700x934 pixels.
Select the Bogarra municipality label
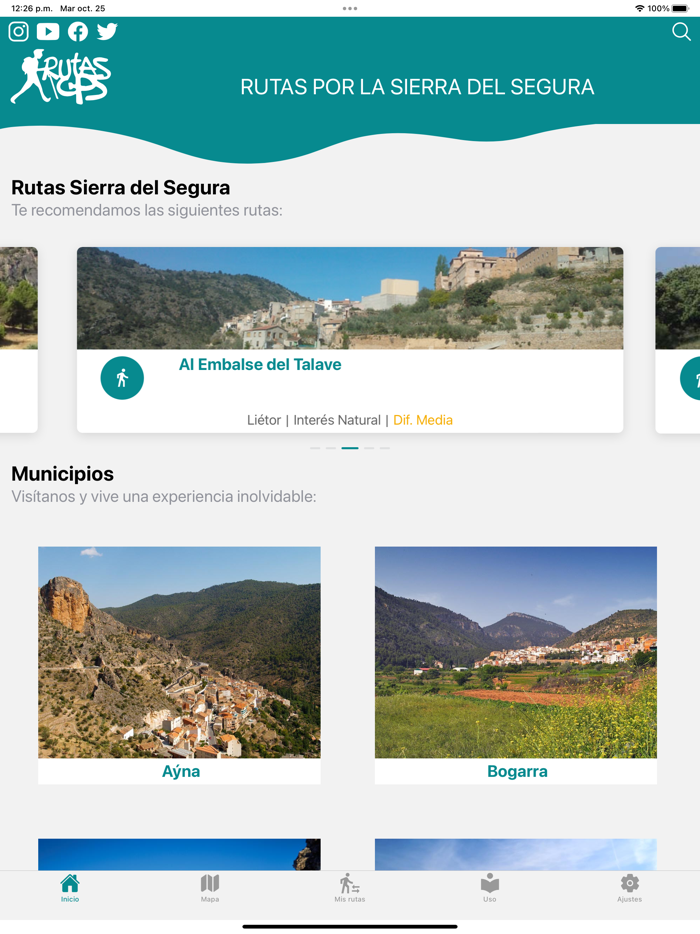click(x=517, y=771)
